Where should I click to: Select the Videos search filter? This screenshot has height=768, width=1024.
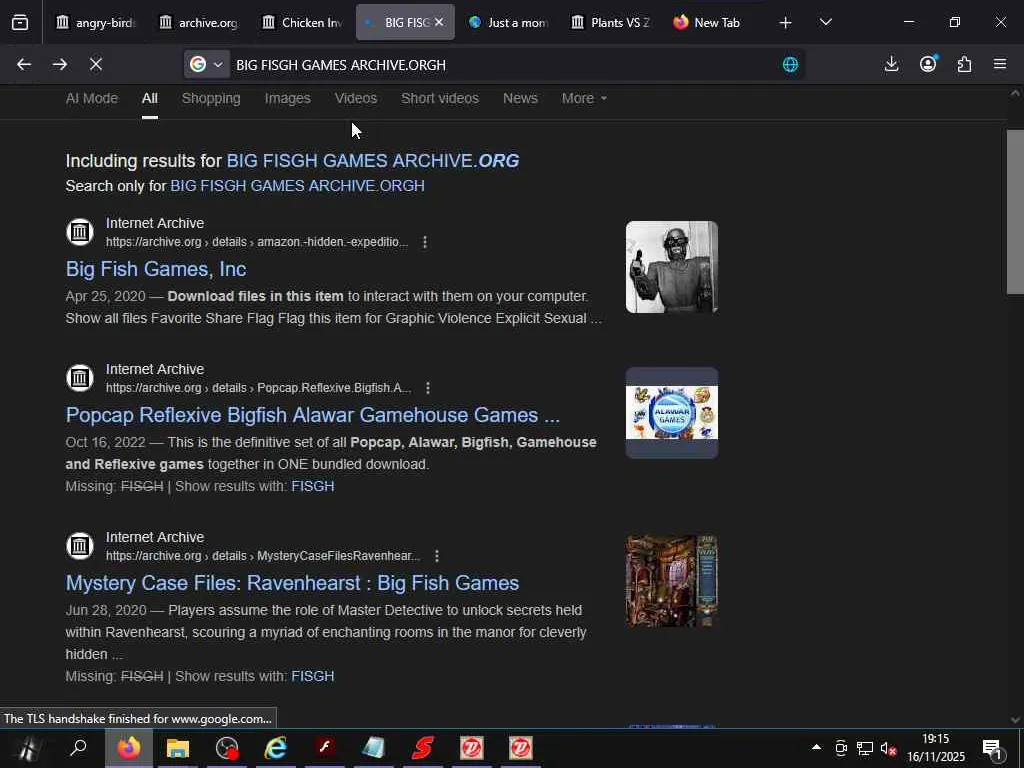pos(356,98)
